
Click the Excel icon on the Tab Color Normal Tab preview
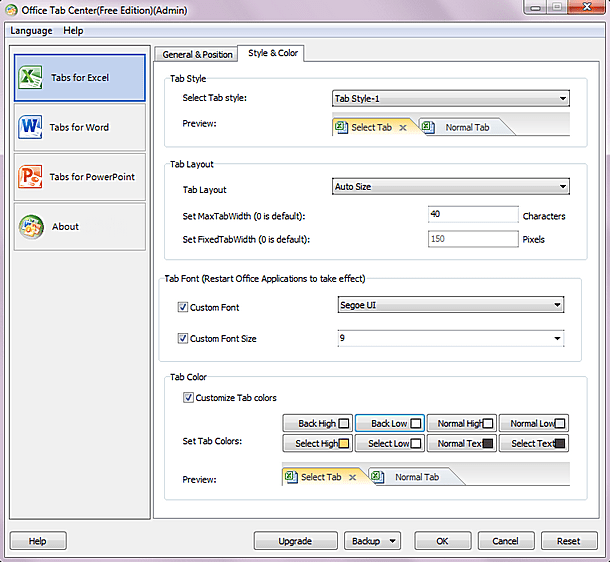click(377, 476)
